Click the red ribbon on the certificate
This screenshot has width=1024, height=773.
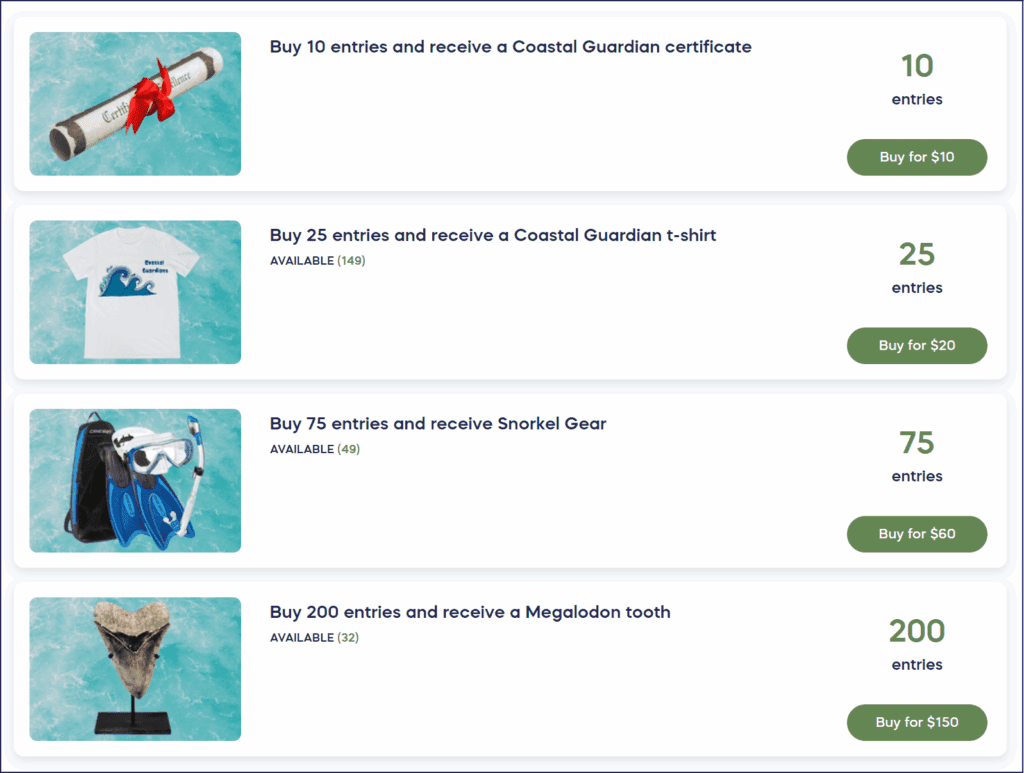(x=151, y=88)
